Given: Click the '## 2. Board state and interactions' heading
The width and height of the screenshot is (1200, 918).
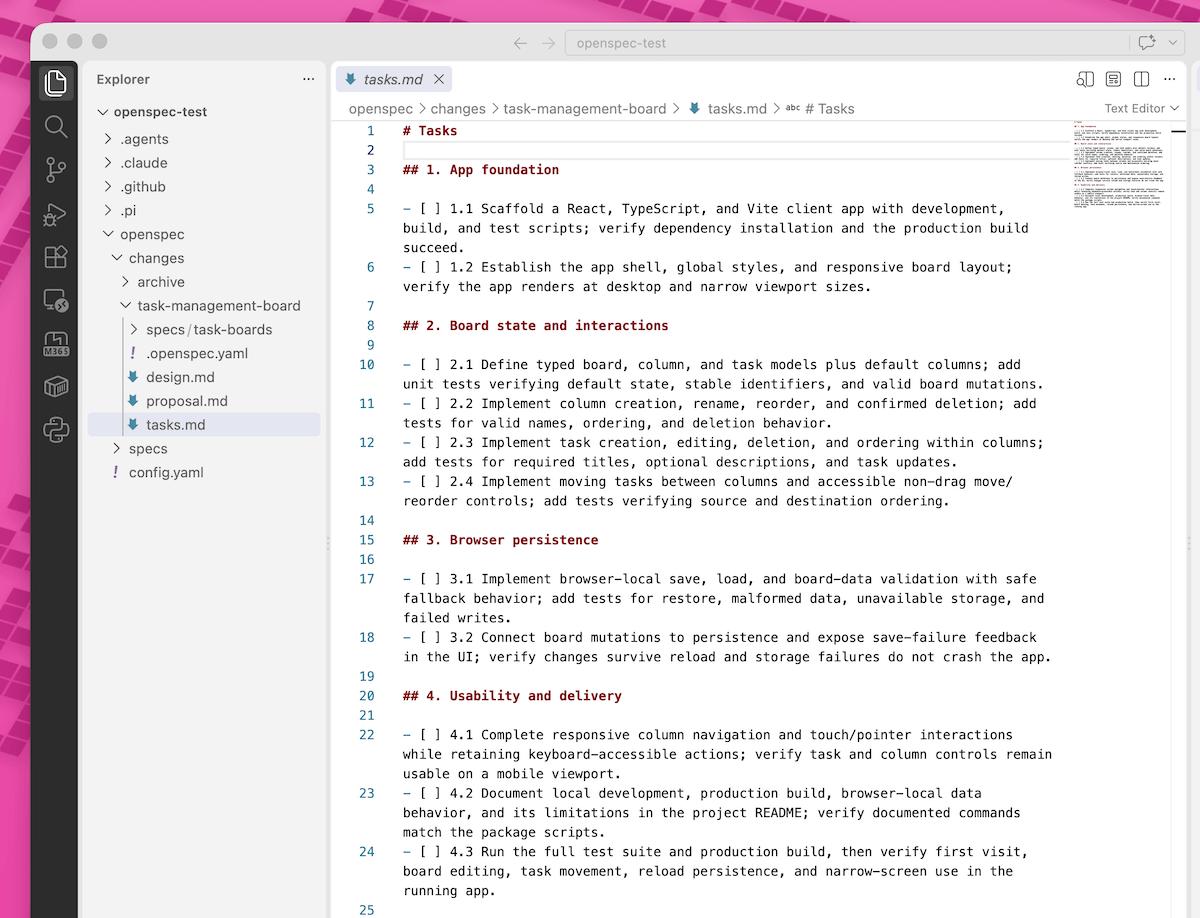Looking at the screenshot, I should point(536,326).
